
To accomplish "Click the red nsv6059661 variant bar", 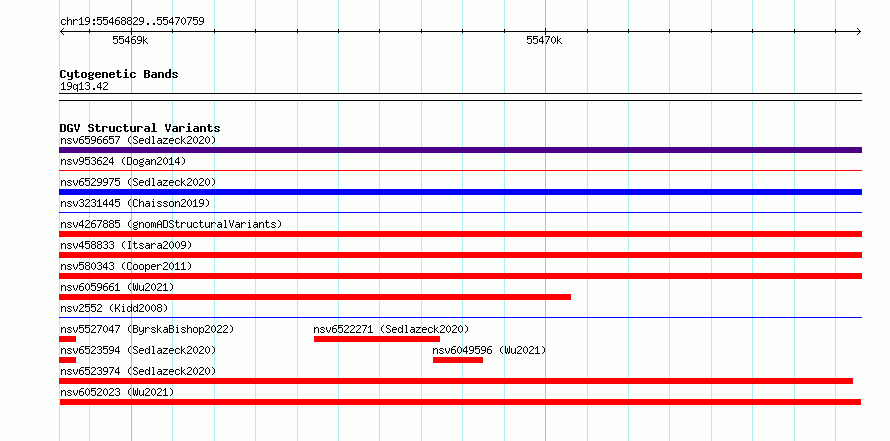I will [315, 297].
